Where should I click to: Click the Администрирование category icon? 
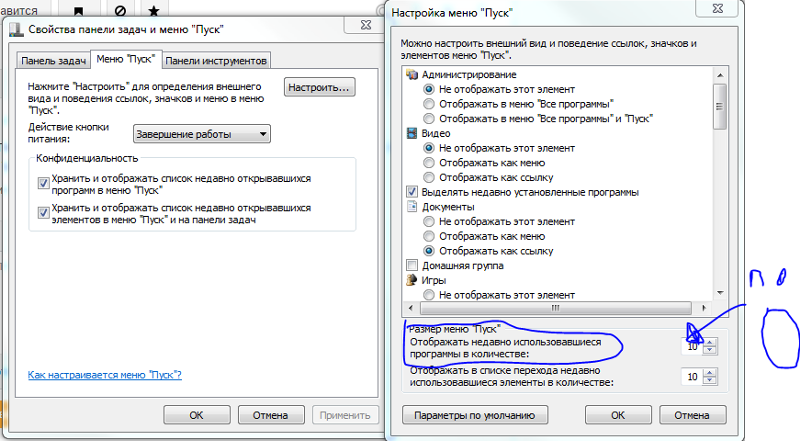coord(411,75)
